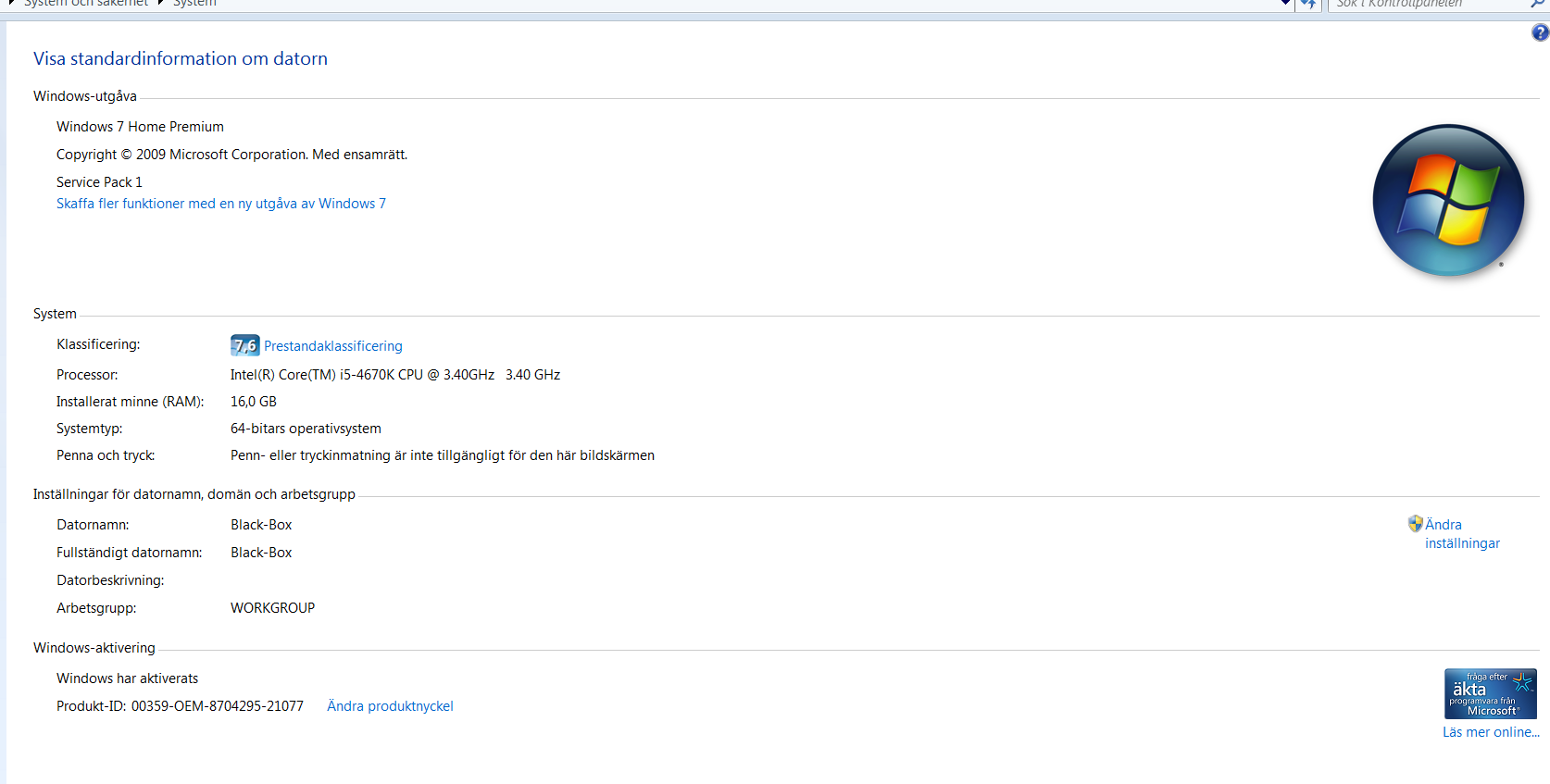
Task: Click the '64-bitars operativsystem' value
Action: [306, 429]
